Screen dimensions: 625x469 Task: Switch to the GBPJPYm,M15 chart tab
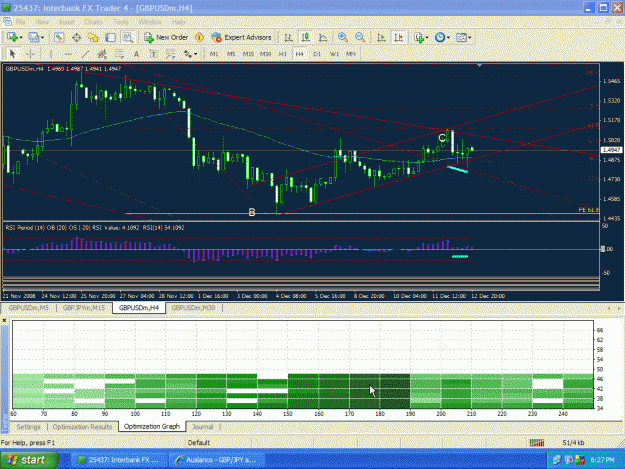[x=84, y=308]
